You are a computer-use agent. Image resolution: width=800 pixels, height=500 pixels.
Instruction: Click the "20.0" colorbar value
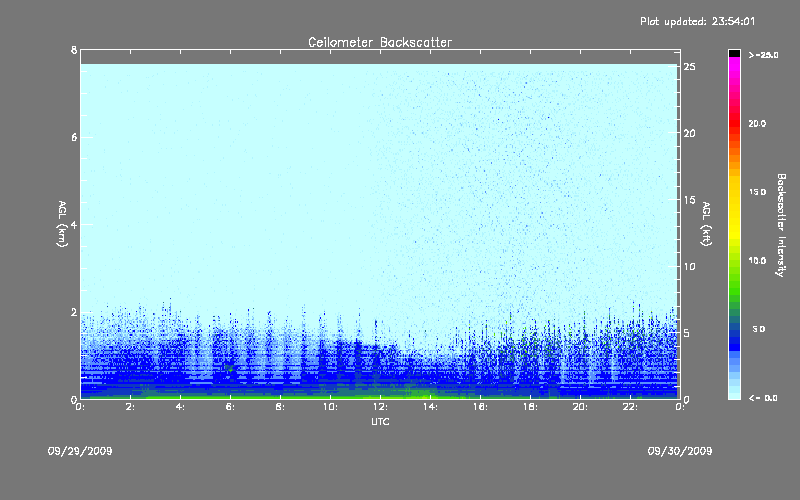coord(757,123)
